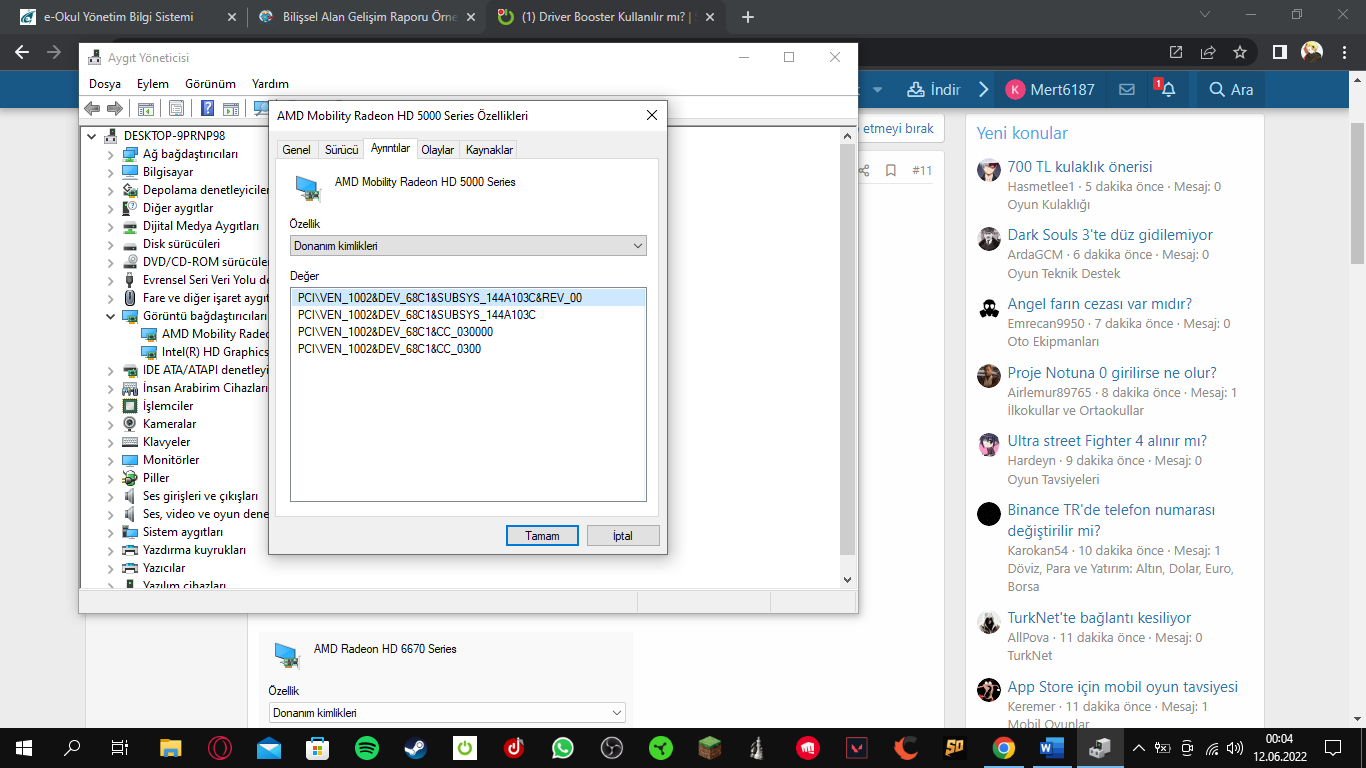Open Spotify from the taskbar
This screenshot has height=768, width=1366.
367,748
